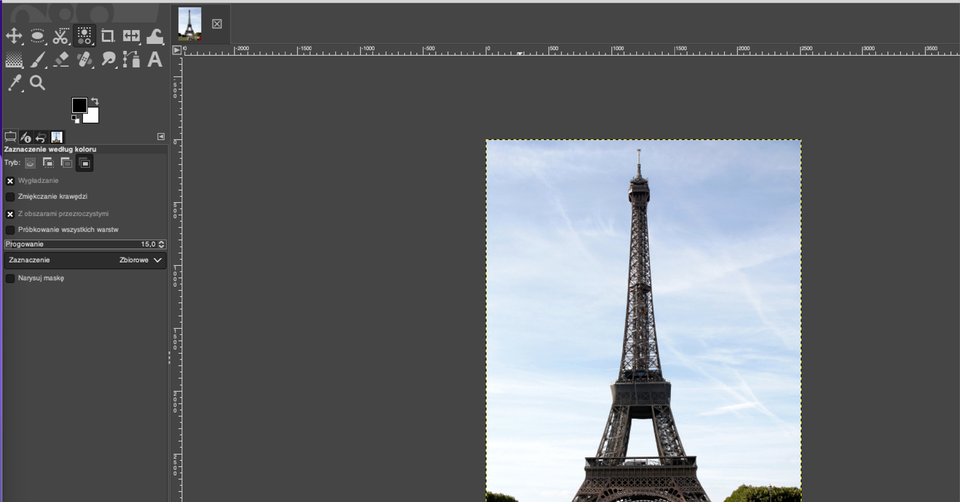Switch to the Undo History tab
Image resolution: width=960 pixels, height=502 pixels.
pyautogui.click(x=41, y=137)
